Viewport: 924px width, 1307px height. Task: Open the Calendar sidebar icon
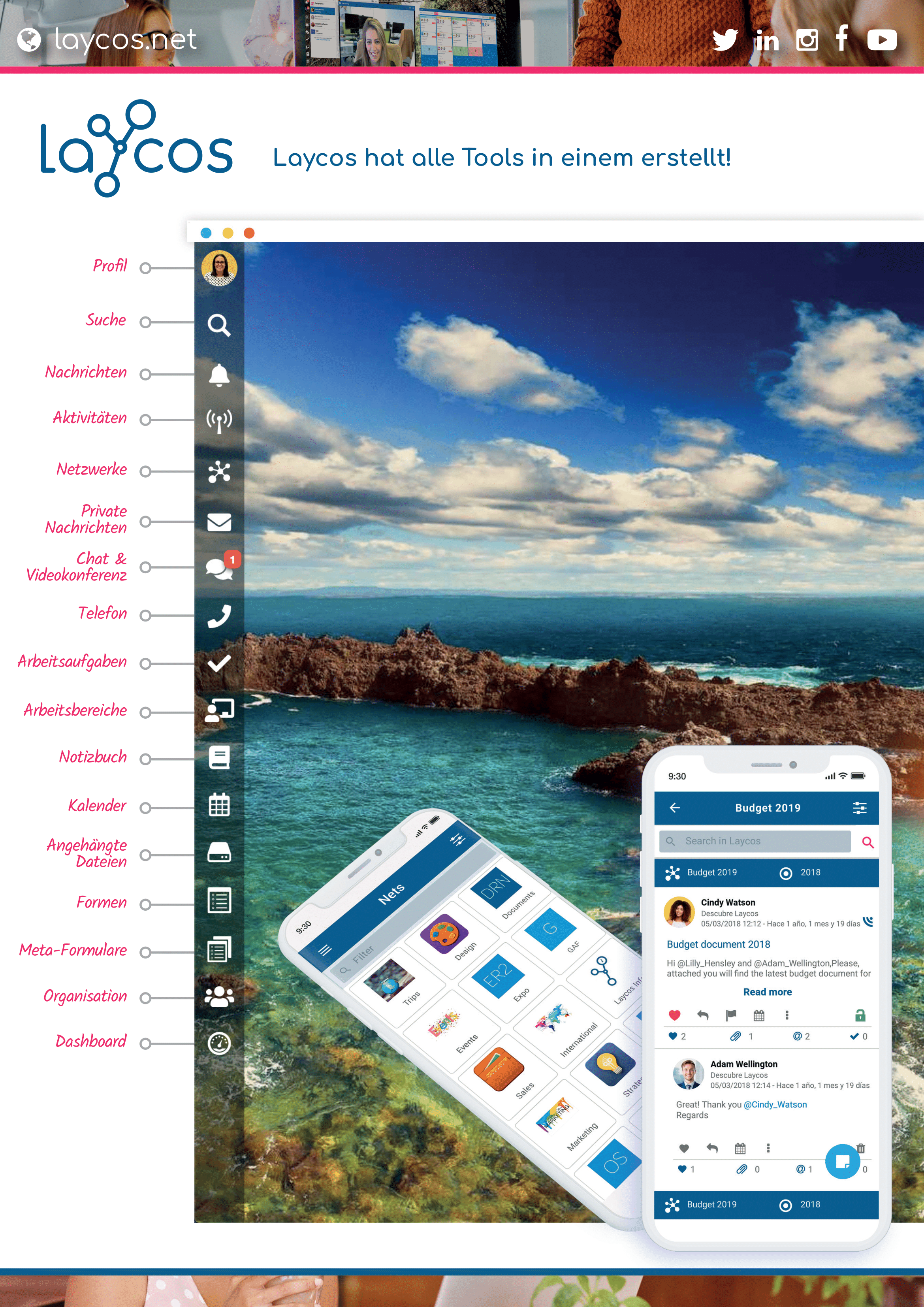[219, 805]
